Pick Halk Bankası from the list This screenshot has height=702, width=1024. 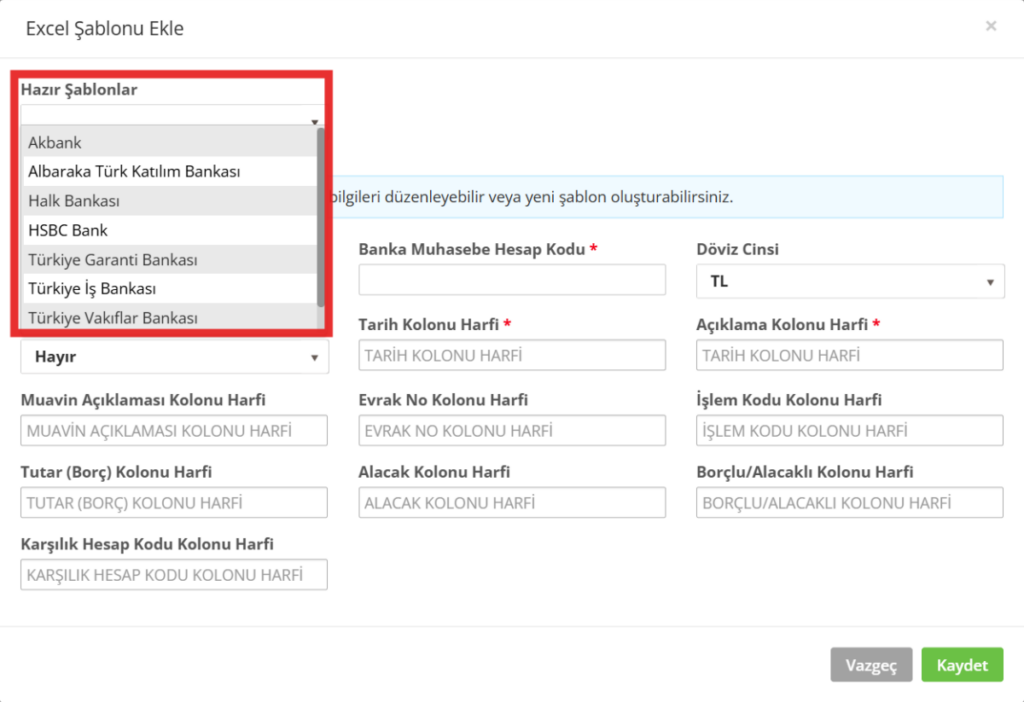pyautogui.click(x=170, y=200)
